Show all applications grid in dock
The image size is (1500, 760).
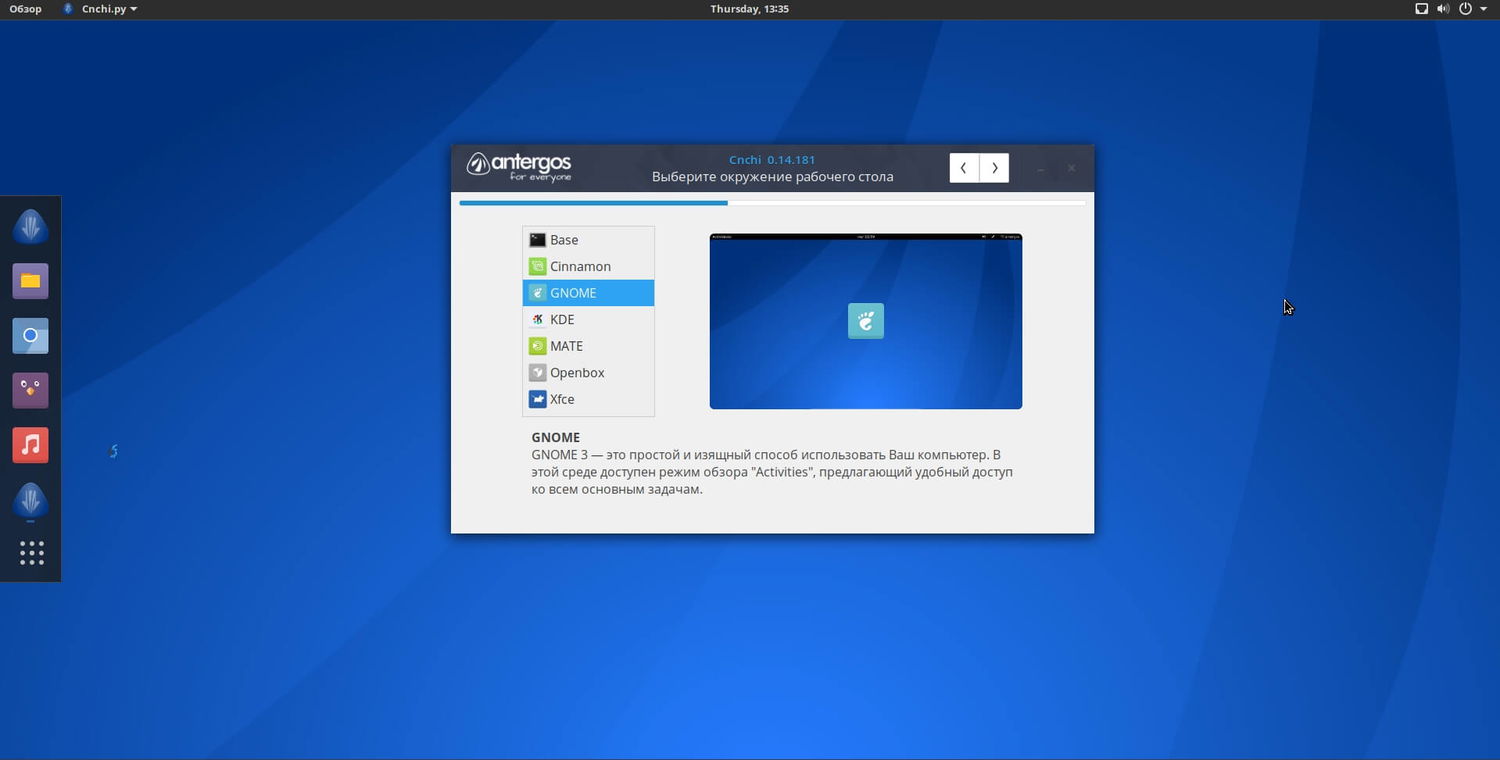click(x=31, y=553)
